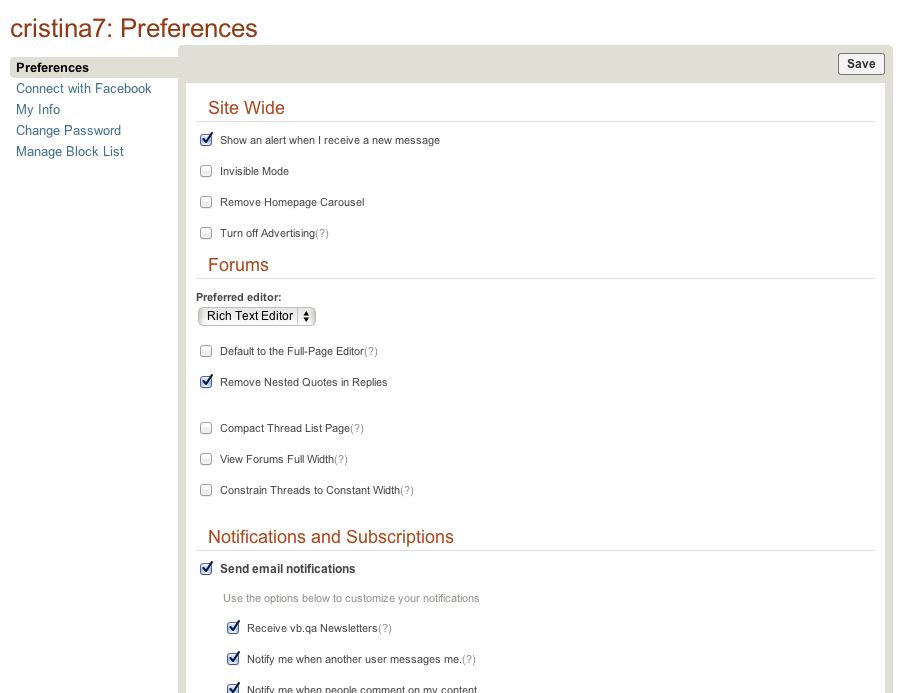Viewport: 904px width, 693px height.
Task: Enable Invisible Mode checkbox
Action: coord(206,171)
